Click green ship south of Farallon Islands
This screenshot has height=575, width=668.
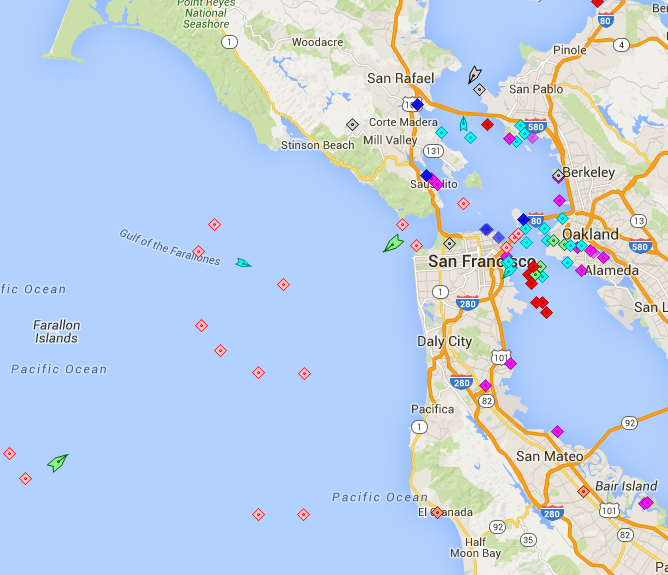(x=58, y=462)
